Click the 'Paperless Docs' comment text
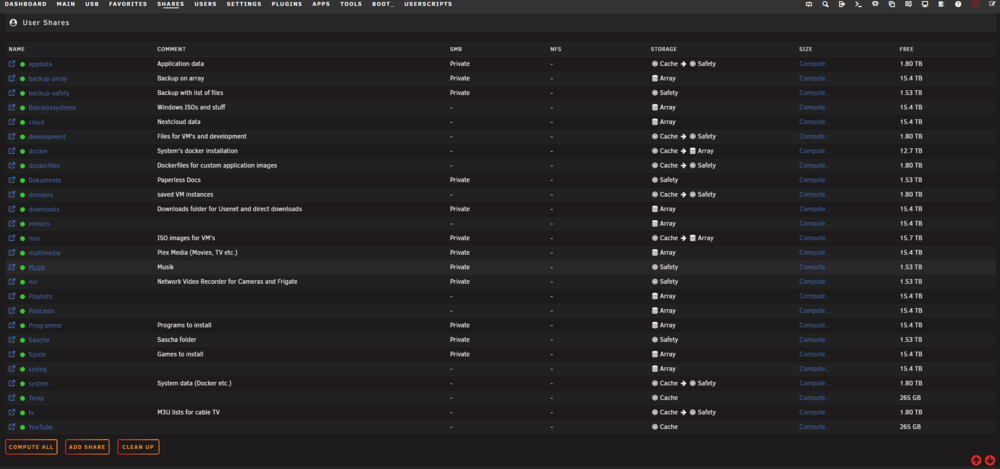Image resolution: width=1000 pixels, height=469 pixels. (x=179, y=180)
